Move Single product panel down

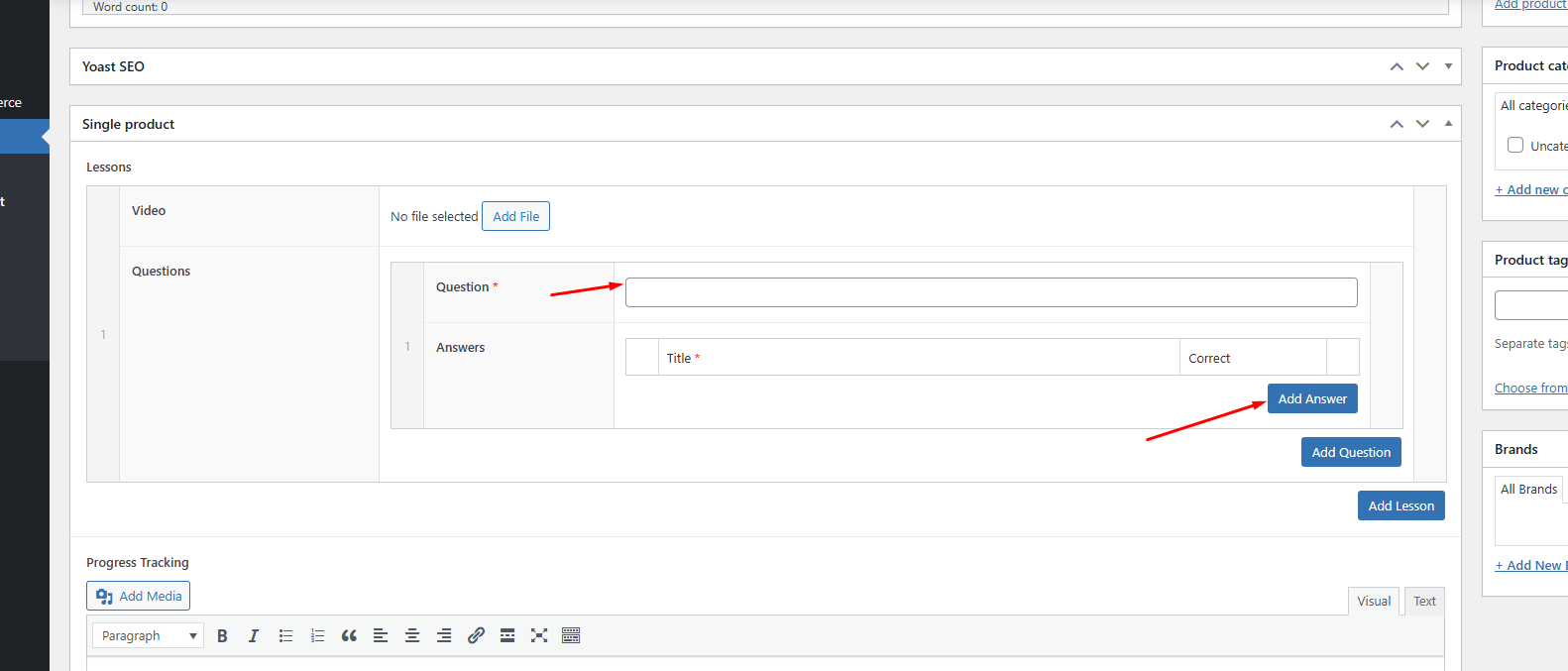click(1422, 124)
